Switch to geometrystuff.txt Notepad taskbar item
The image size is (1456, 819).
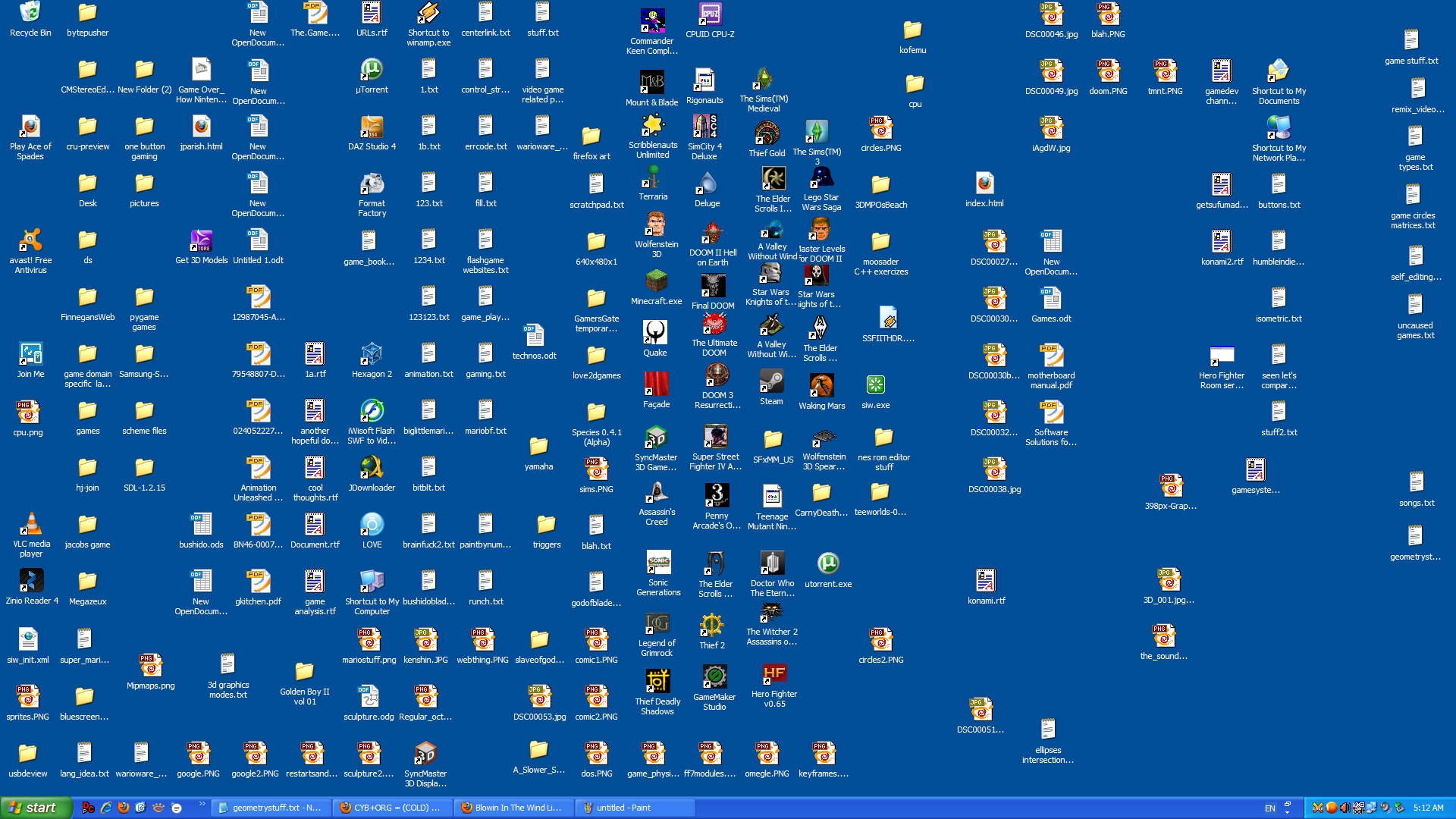click(271, 808)
